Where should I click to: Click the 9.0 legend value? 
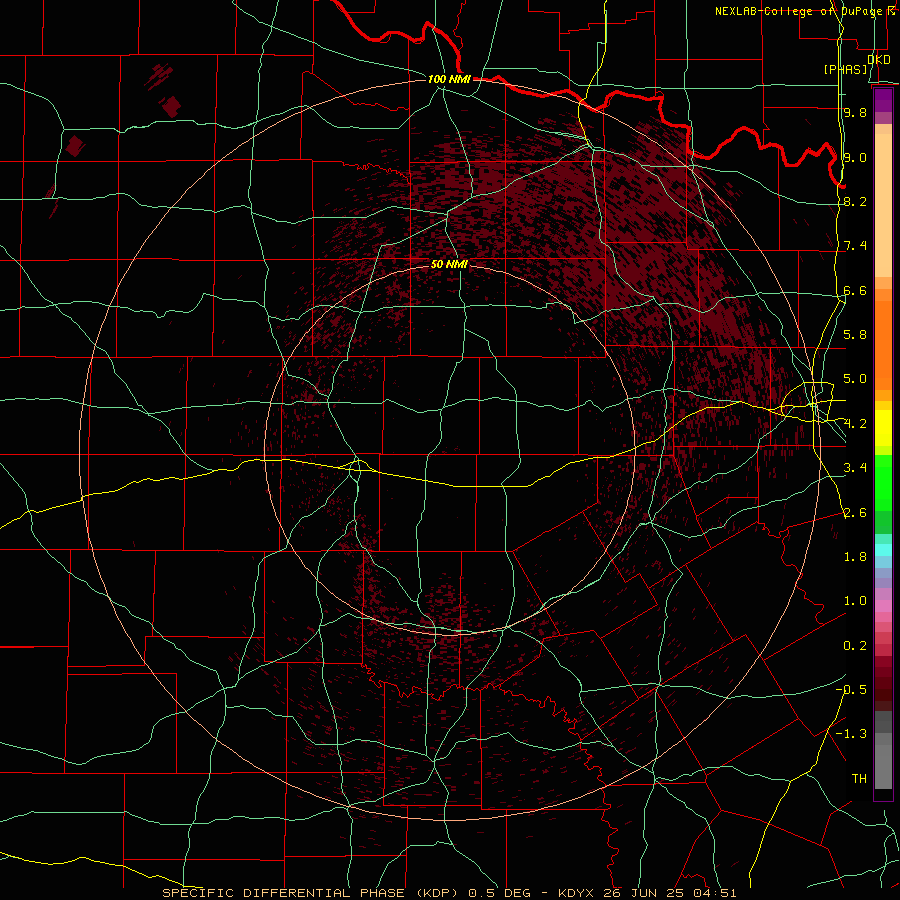click(855, 157)
